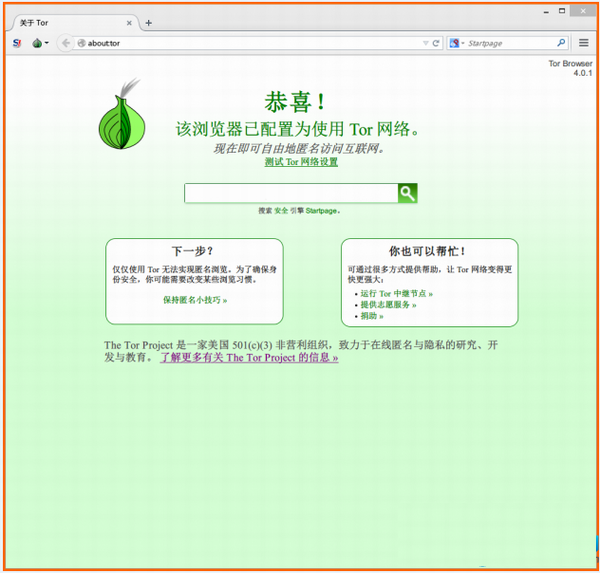
Task: Maximize the browser window
Action: [x=562, y=11]
